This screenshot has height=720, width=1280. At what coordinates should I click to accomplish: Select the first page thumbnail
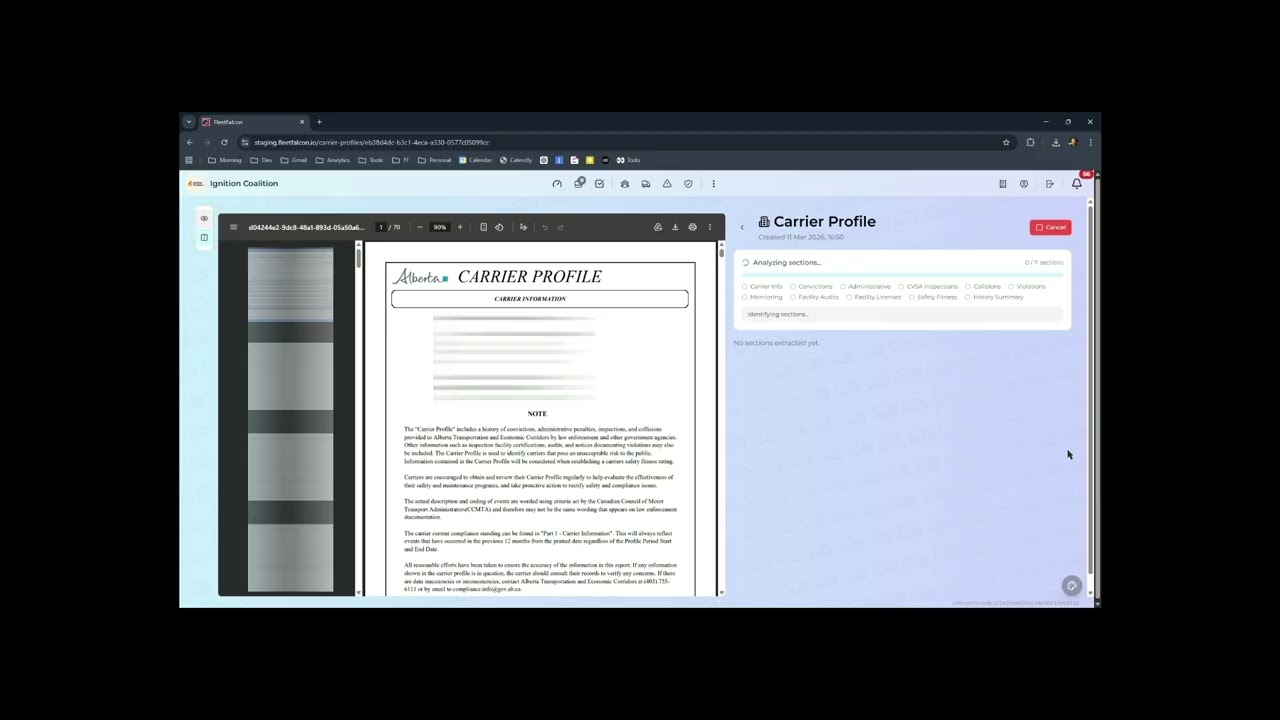tap(290, 285)
